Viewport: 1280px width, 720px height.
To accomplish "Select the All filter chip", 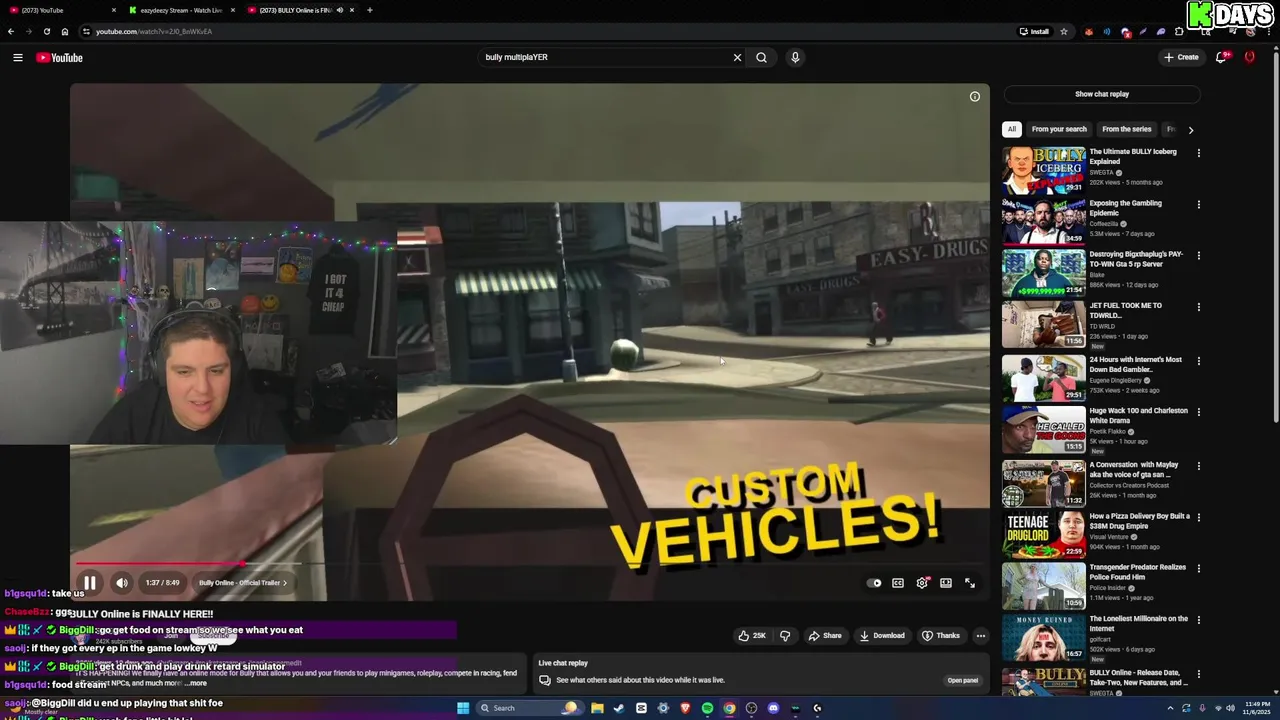I will coord(1012,129).
